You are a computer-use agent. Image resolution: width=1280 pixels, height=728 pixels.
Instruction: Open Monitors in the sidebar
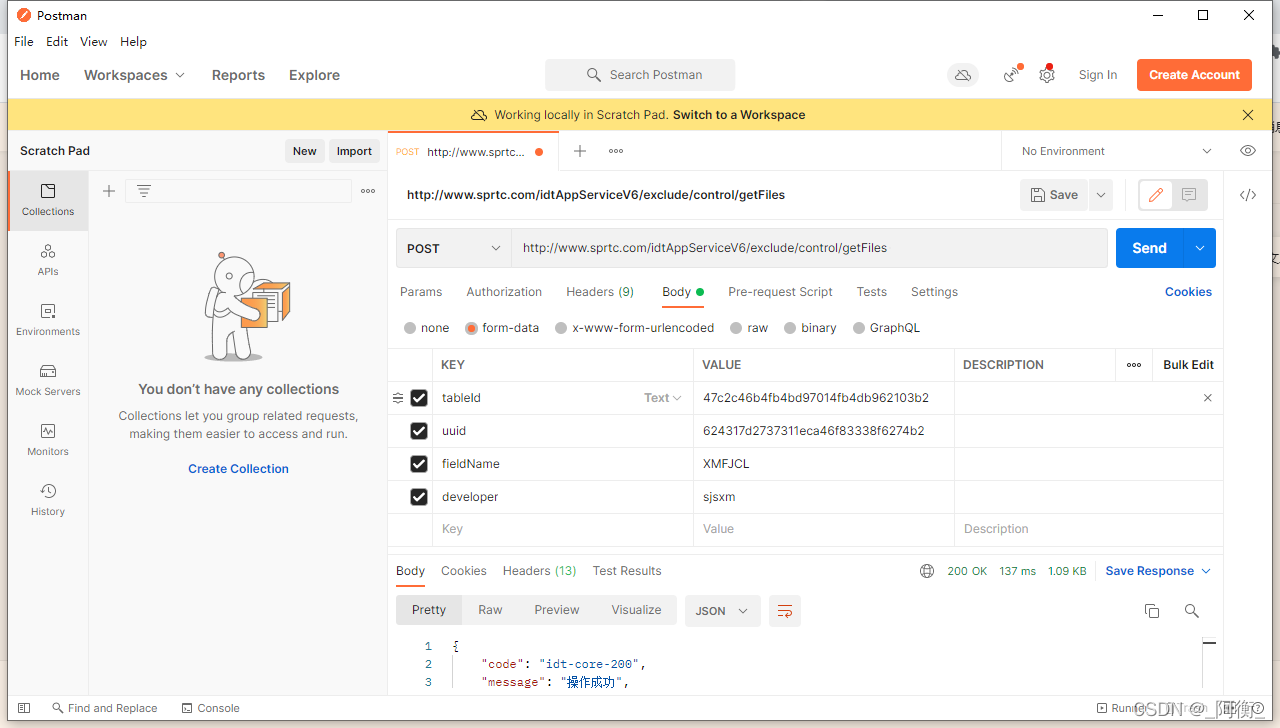point(48,440)
